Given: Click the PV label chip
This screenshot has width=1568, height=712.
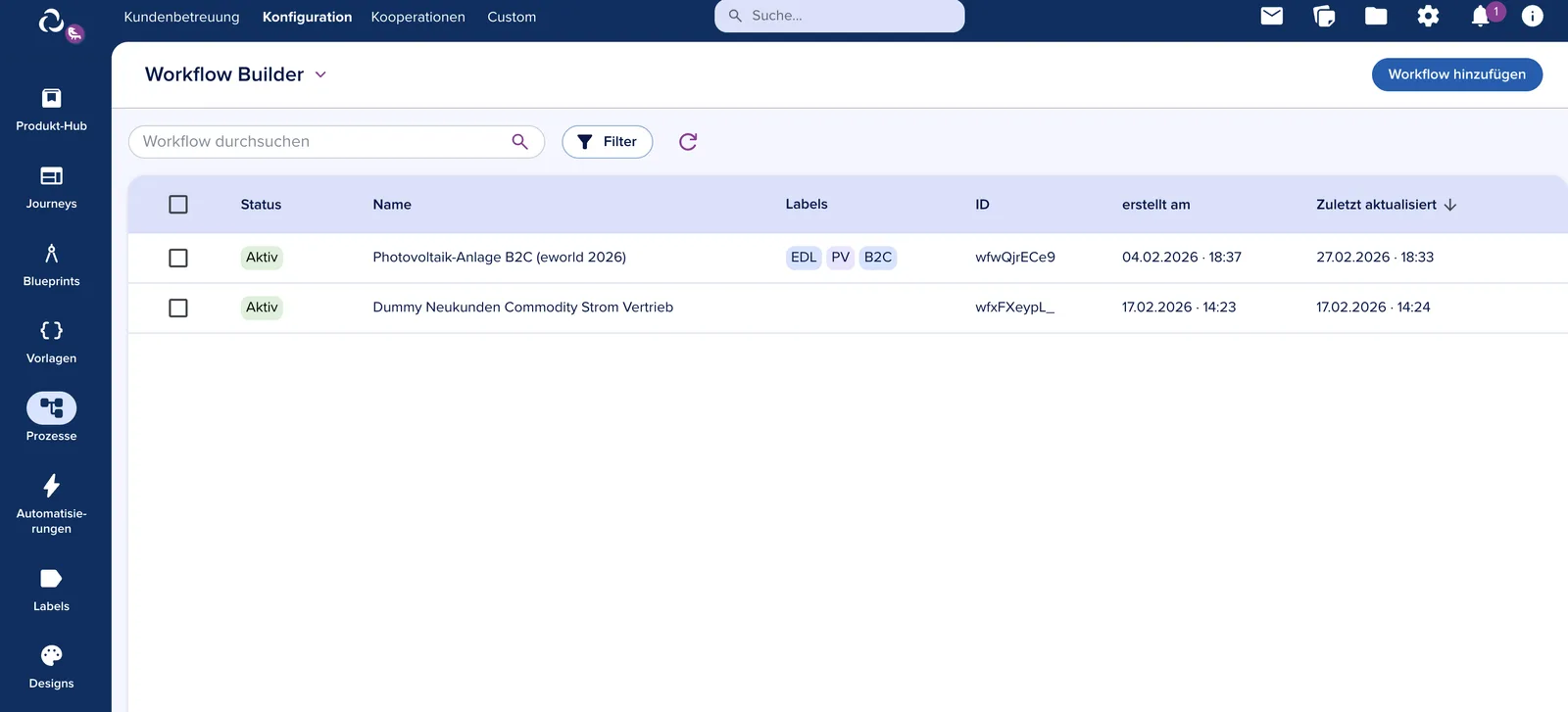Looking at the screenshot, I should coord(840,258).
